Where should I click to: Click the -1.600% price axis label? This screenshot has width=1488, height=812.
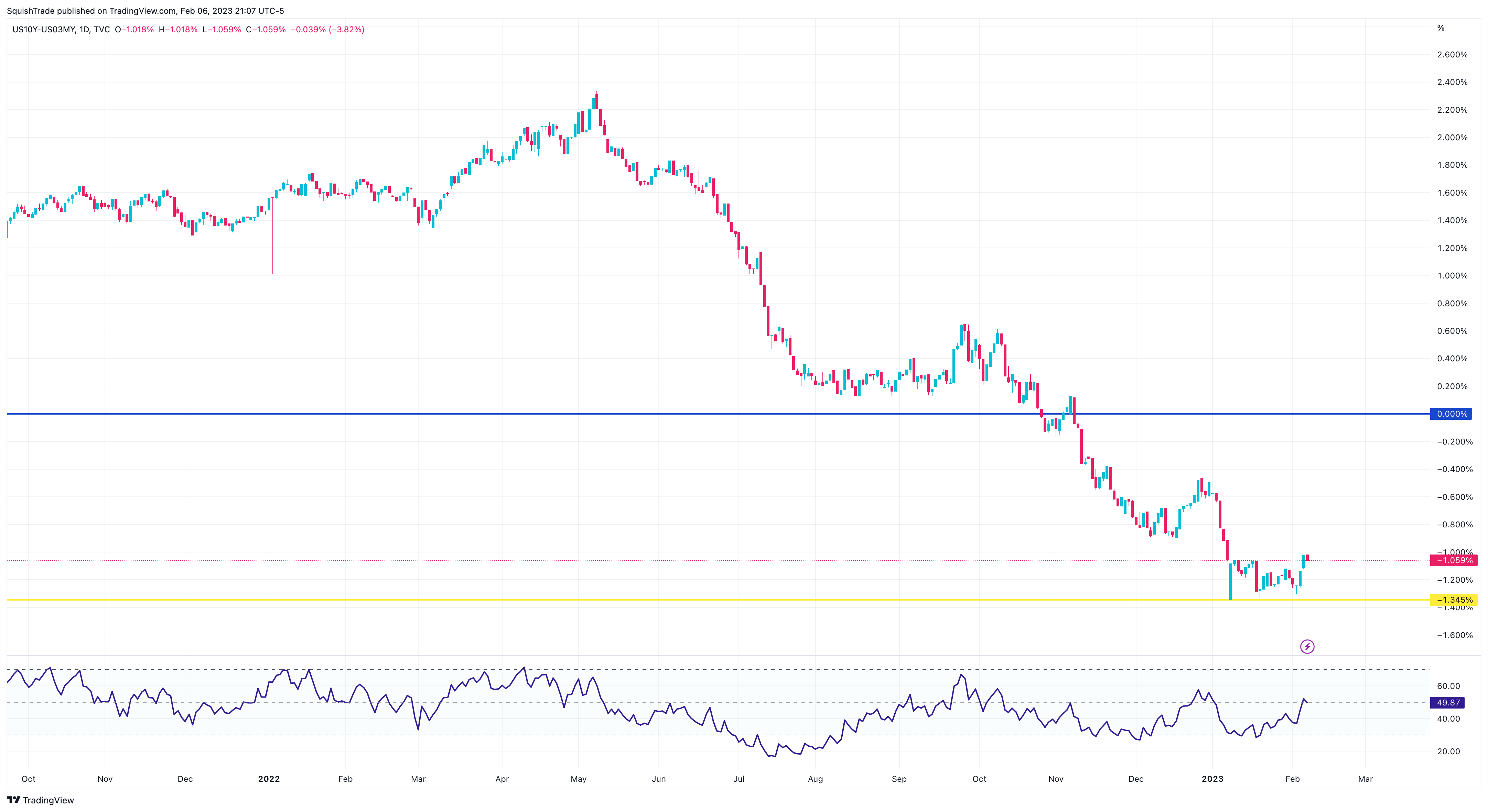click(x=1455, y=635)
